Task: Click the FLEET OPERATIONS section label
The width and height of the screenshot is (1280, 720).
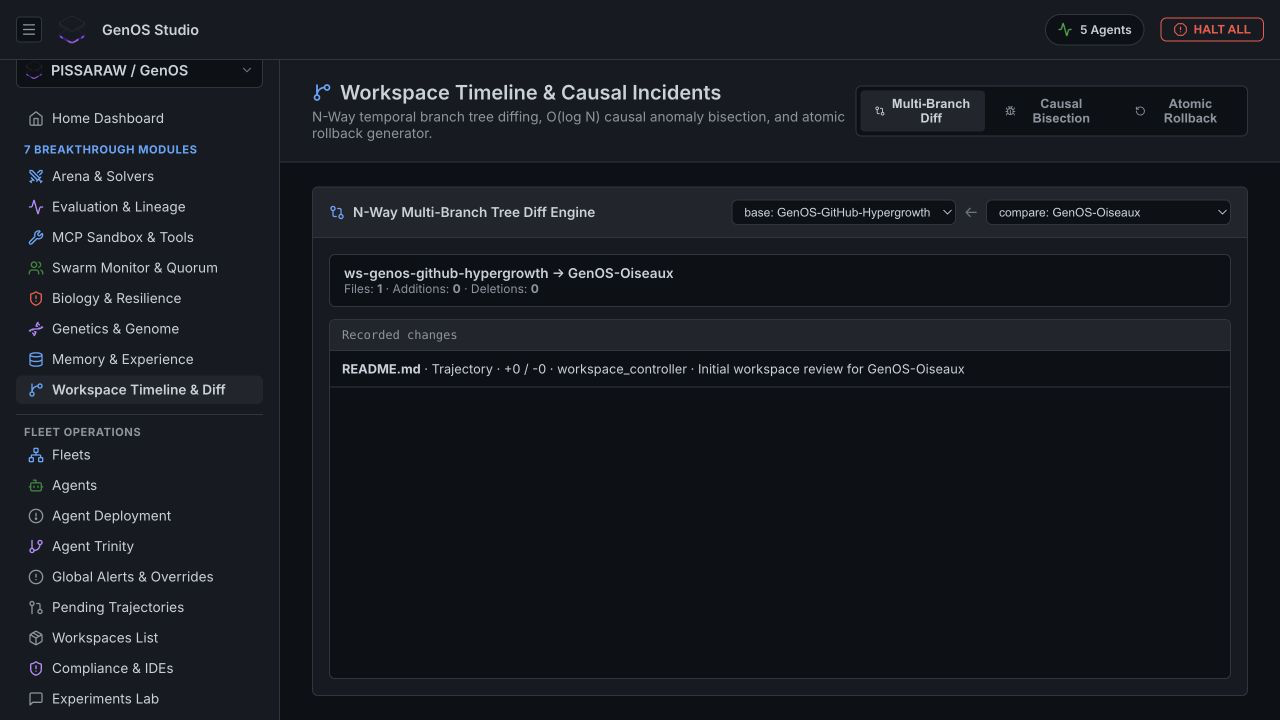Action: [x=82, y=432]
